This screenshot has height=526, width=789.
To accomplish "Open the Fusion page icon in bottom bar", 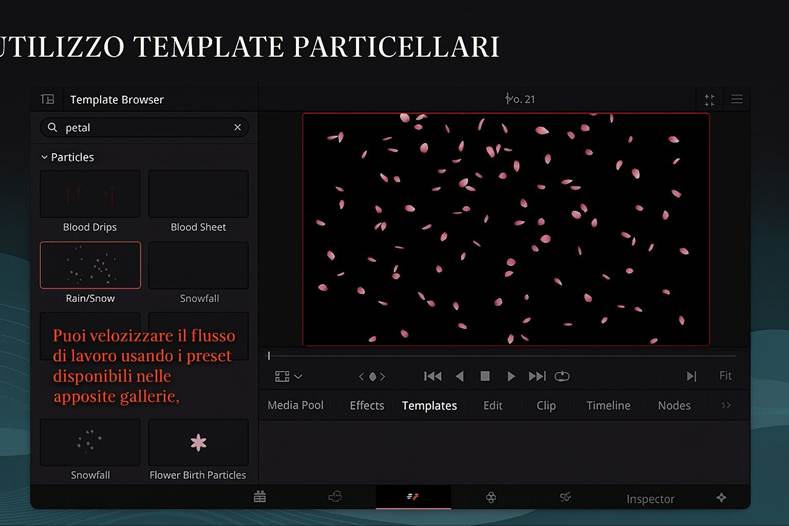I will click(x=565, y=497).
